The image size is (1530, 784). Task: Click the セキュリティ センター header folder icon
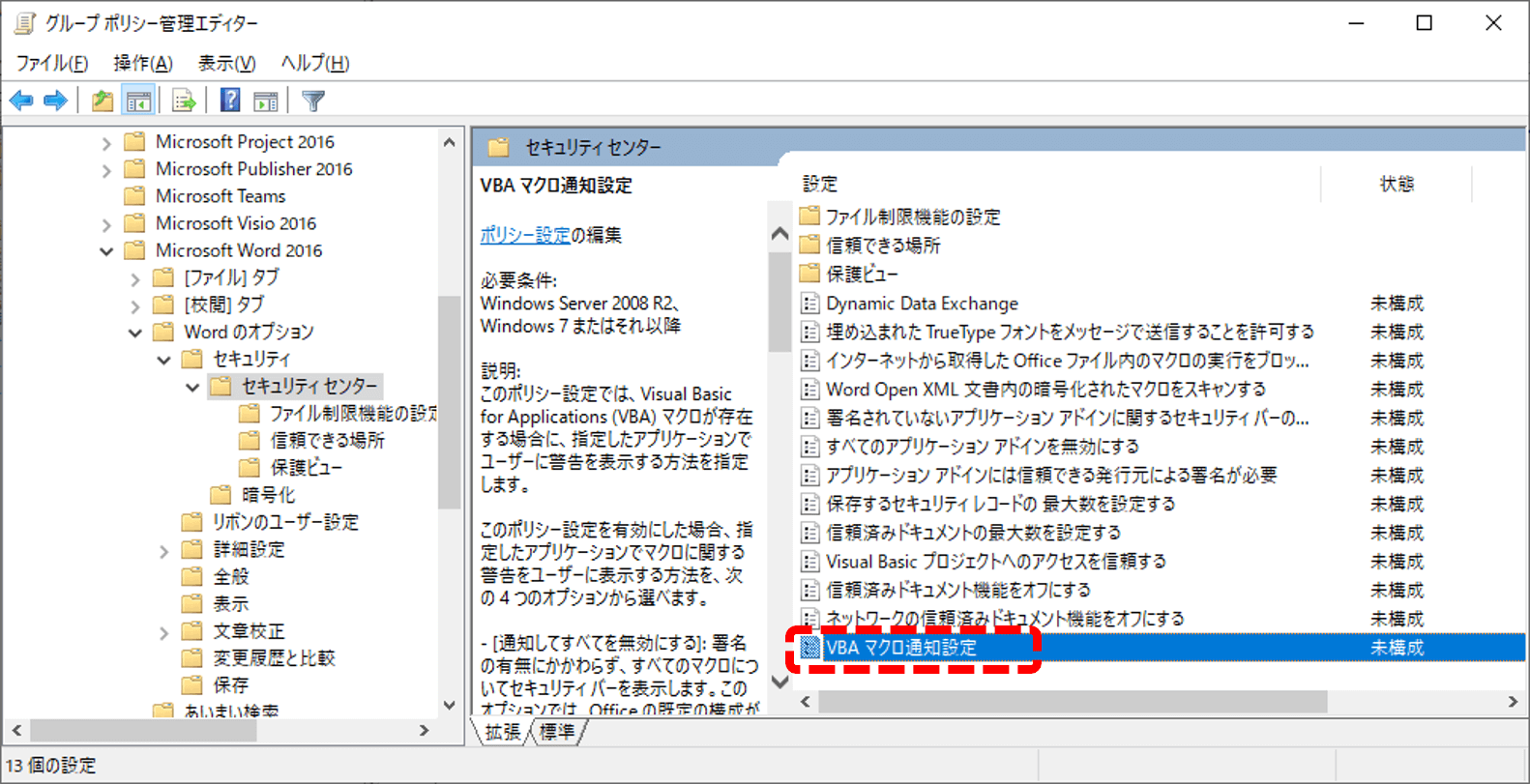tap(499, 147)
